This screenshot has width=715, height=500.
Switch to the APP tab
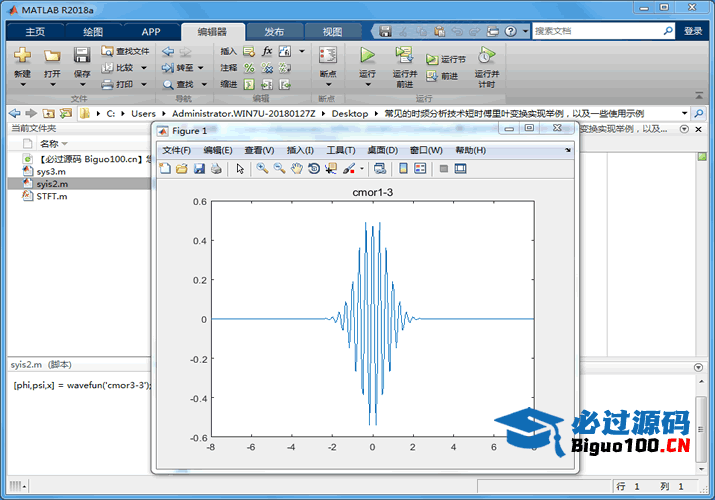coord(151,31)
